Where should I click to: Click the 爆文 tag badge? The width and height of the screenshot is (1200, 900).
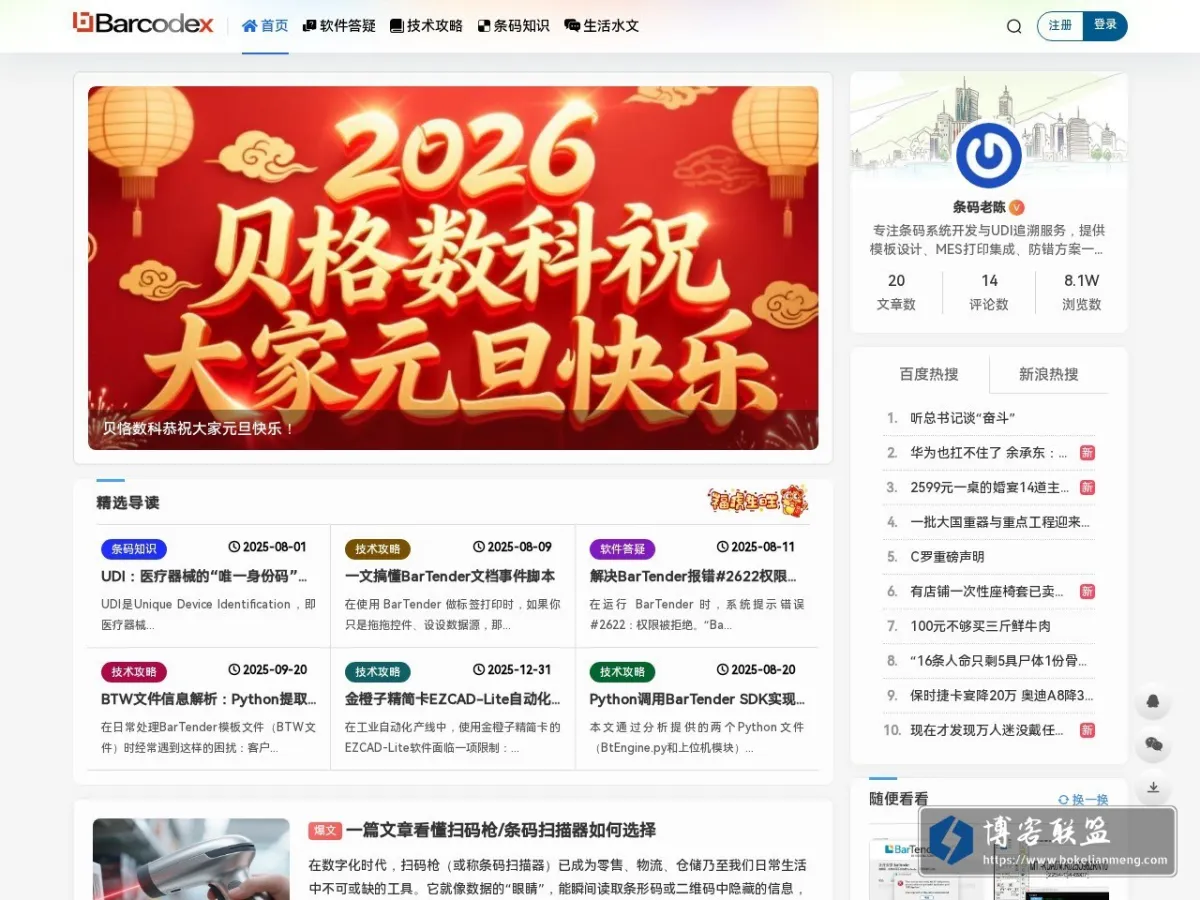(325, 831)
